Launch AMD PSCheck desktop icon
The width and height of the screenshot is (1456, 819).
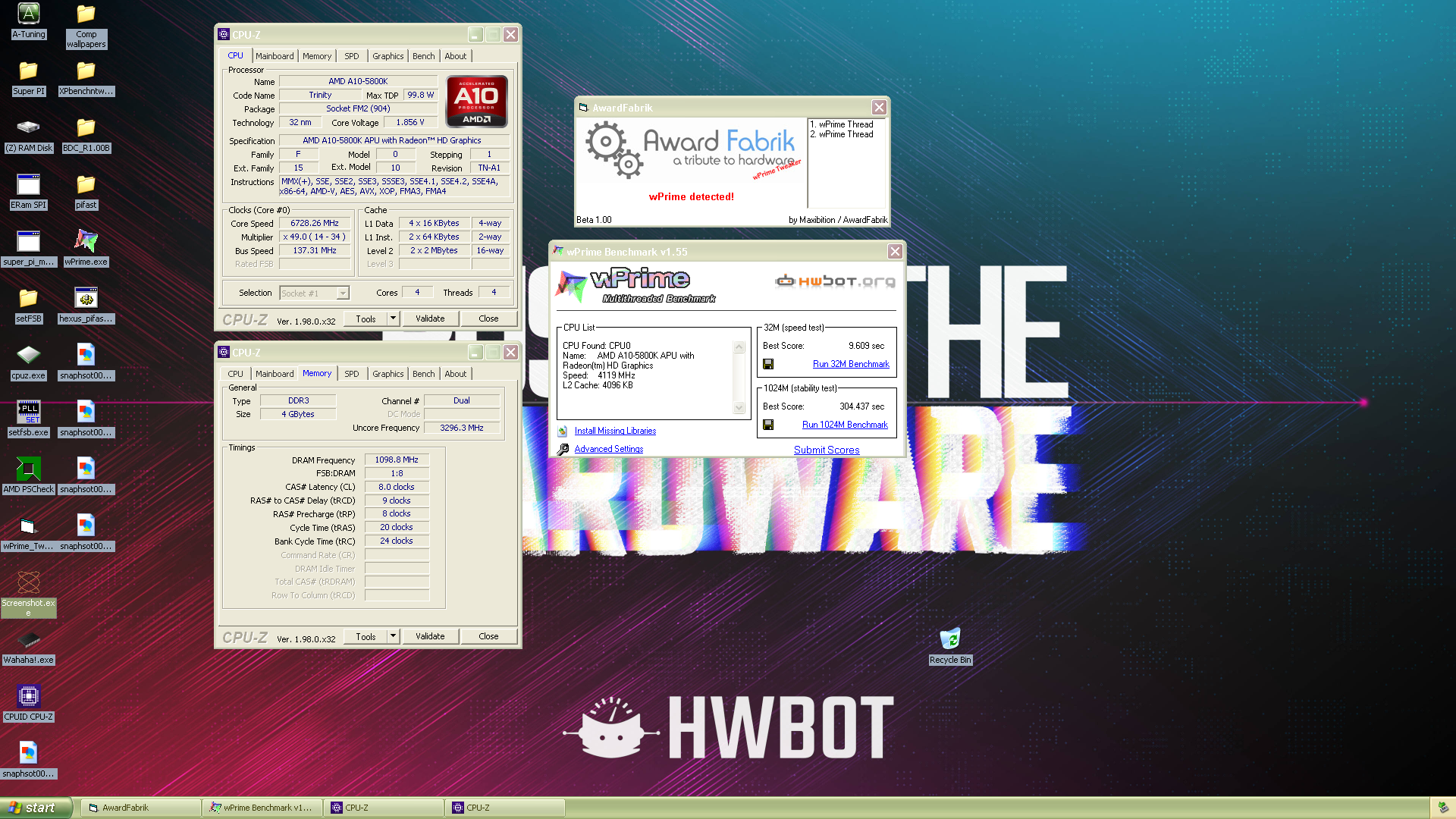pyautogui.click(x=29, y=475)
